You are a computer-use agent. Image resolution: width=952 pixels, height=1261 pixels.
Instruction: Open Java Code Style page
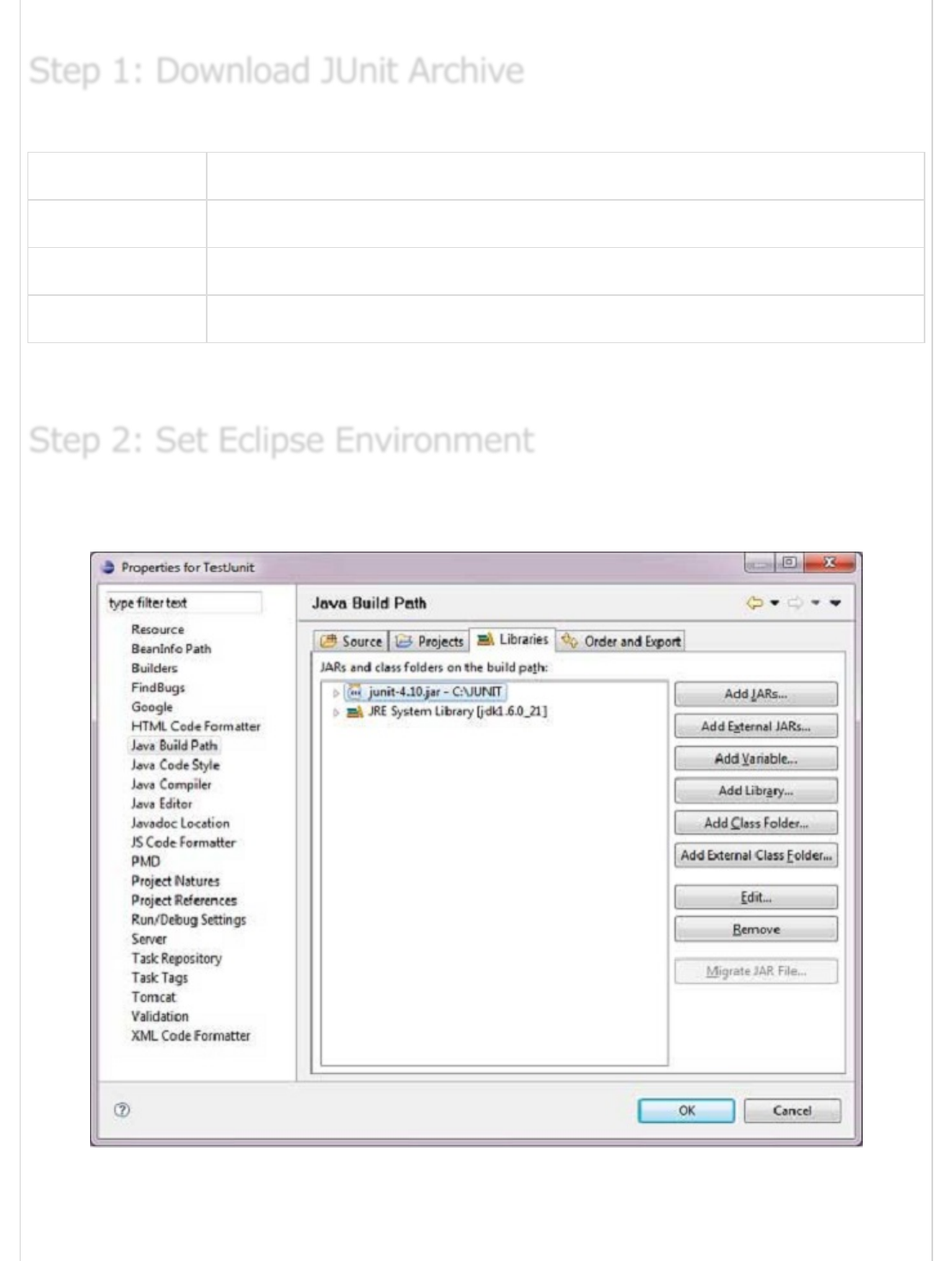(175, 764)
